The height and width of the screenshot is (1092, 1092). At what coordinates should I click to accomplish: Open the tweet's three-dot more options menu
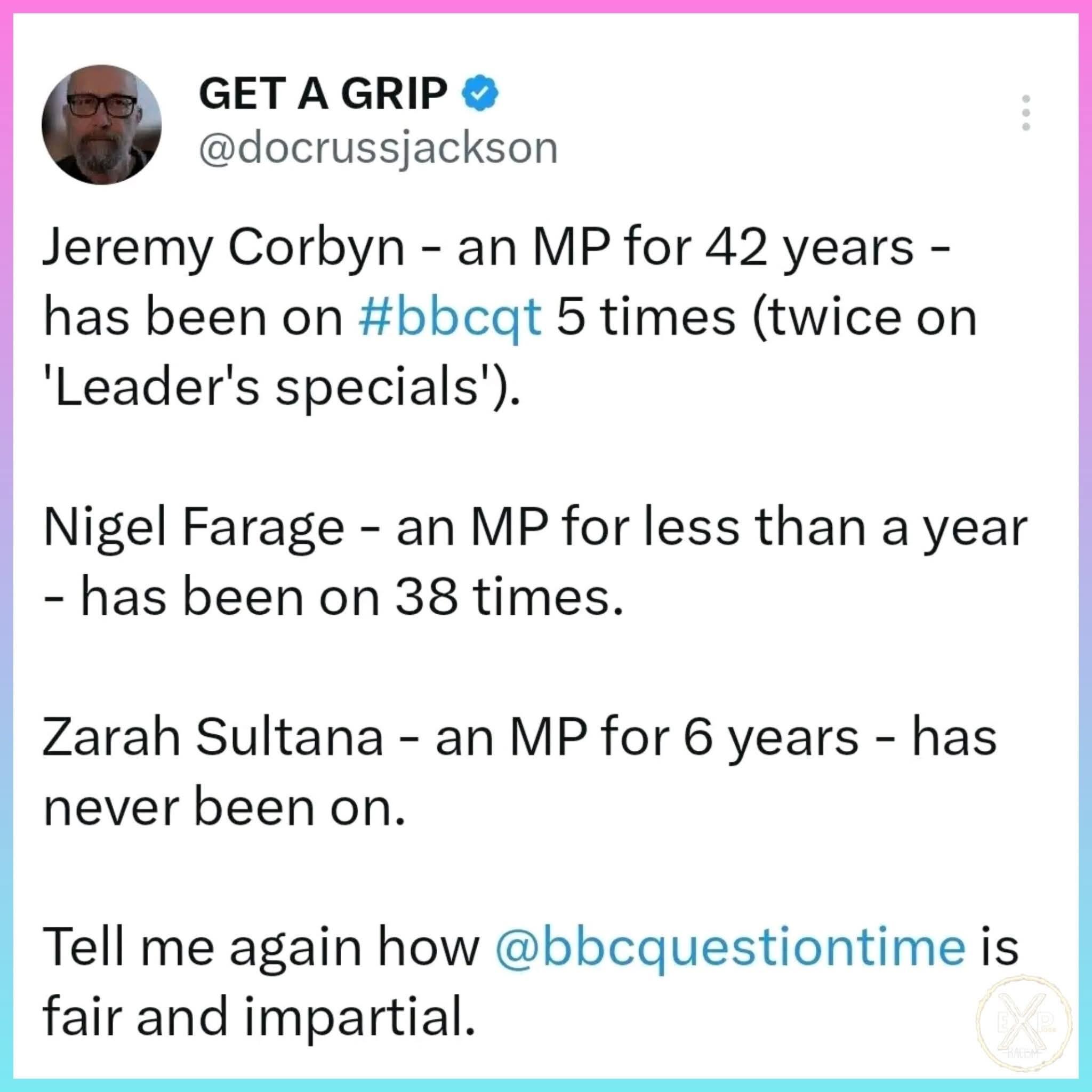pos(1026,113)
